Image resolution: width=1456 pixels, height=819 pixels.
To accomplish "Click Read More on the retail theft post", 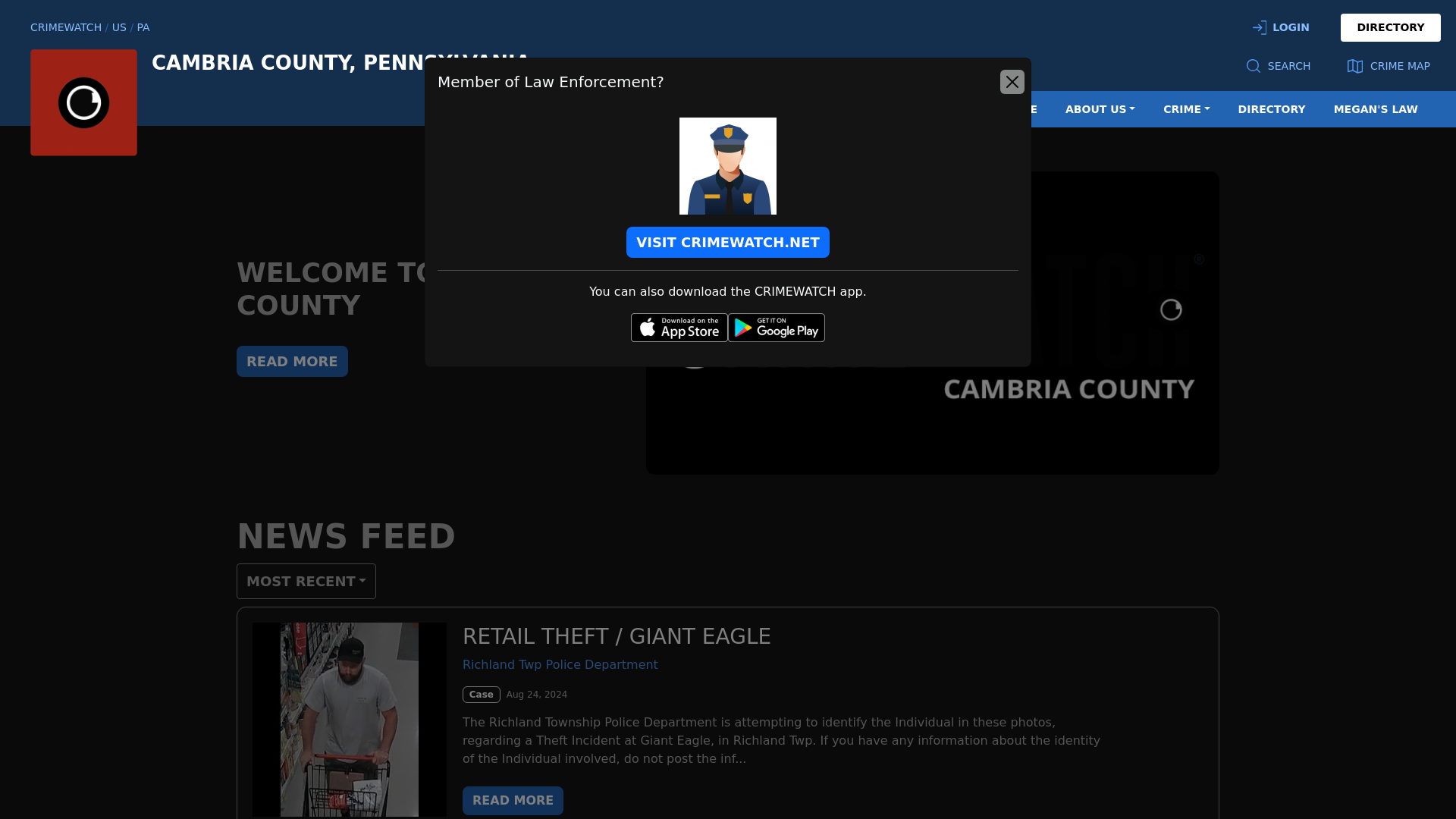I will point(513,801).
